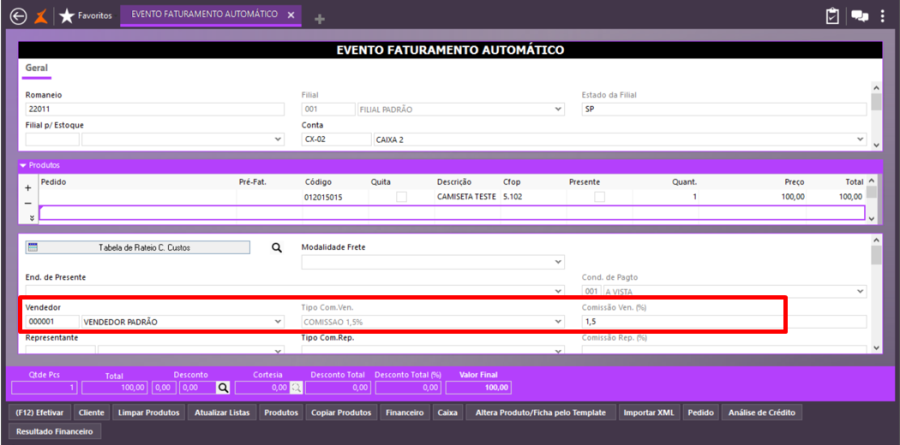
Task: Open the orange application logo menu
Action: point(41,16)
